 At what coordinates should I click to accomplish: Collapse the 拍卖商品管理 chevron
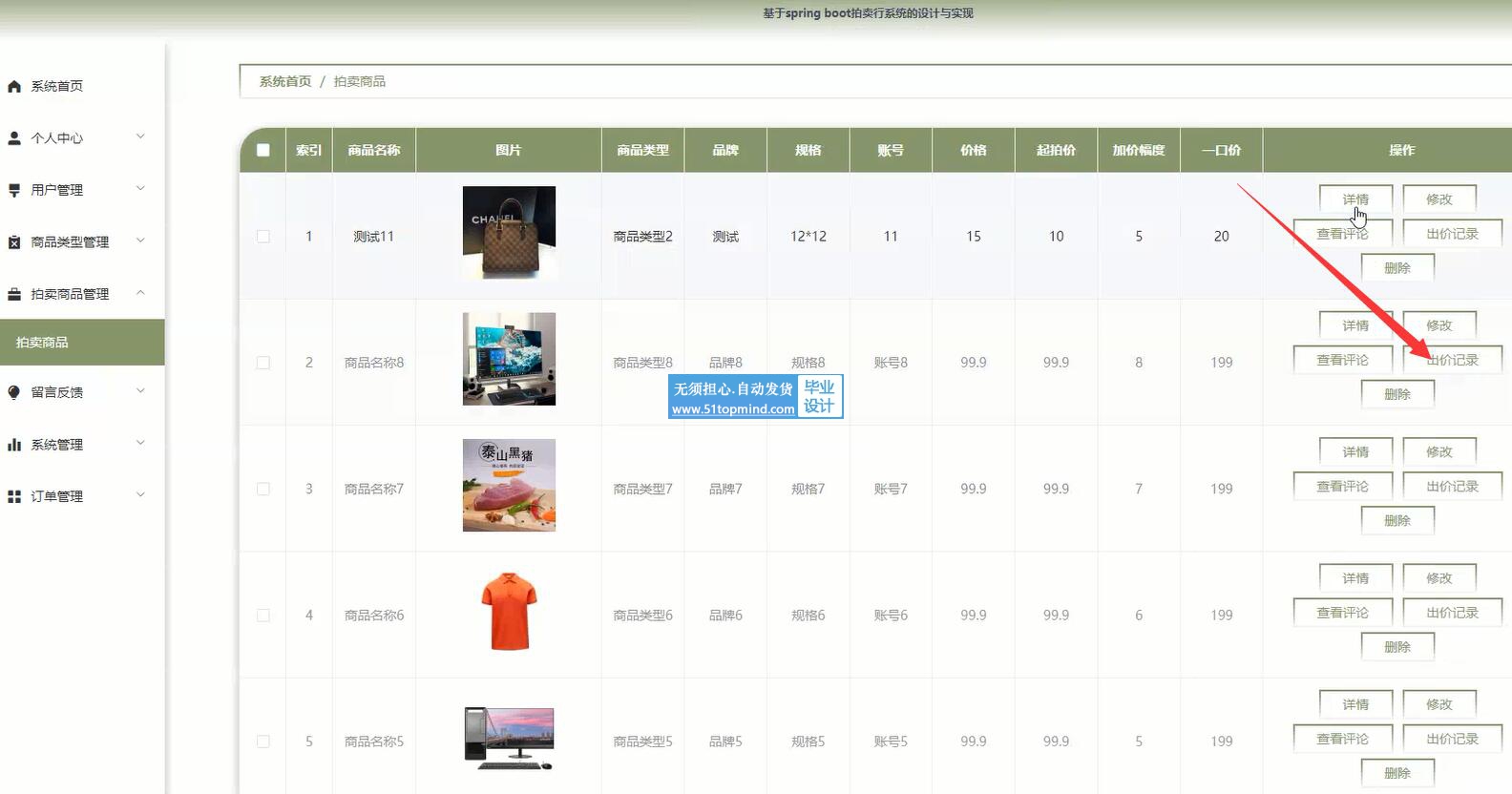click(140, 293)
